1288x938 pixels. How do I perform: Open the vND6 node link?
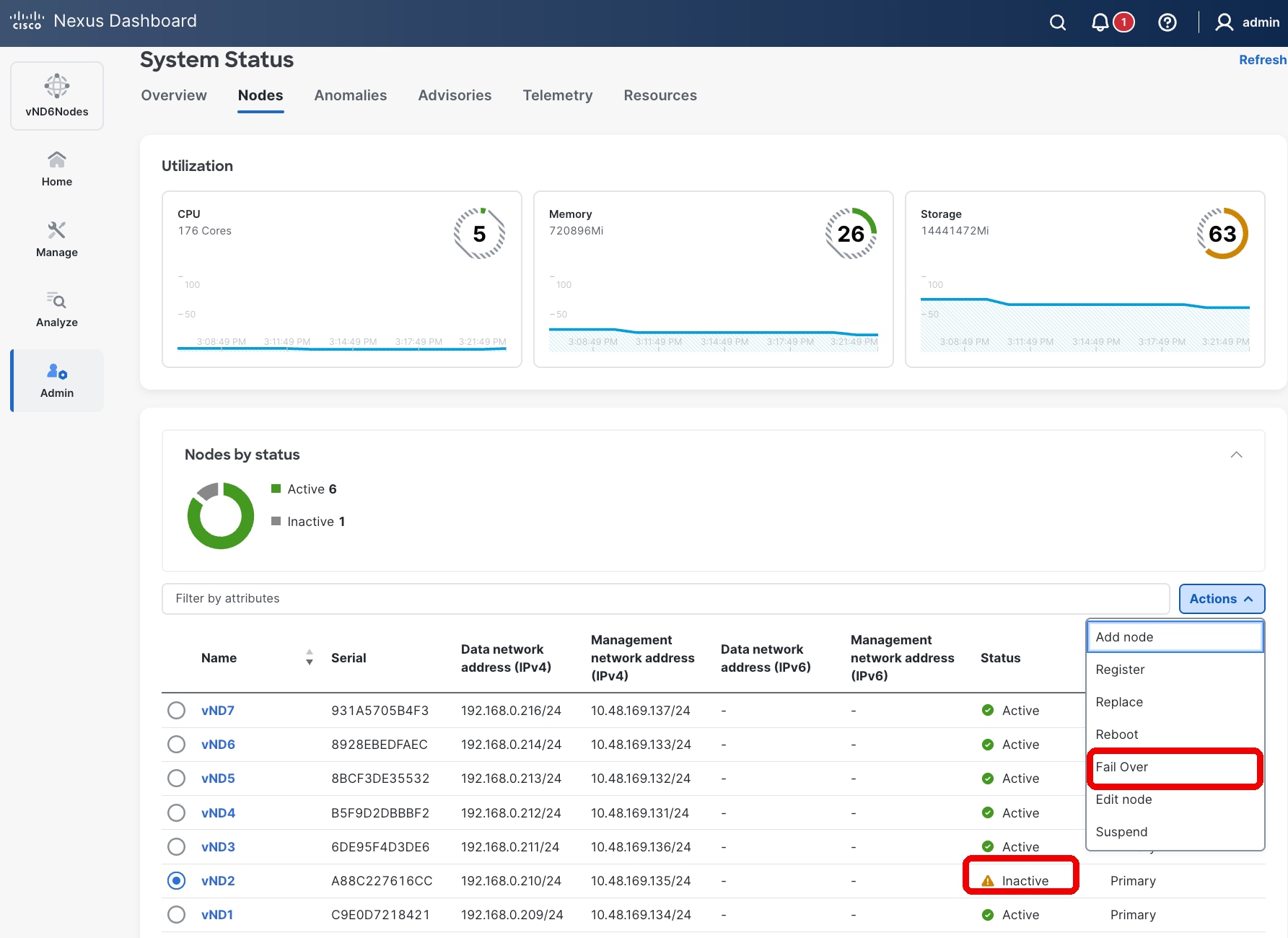[218, 744]
